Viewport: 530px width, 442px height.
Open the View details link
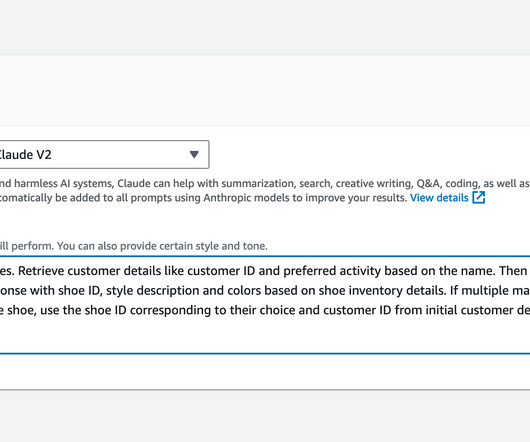click(439, 198)
